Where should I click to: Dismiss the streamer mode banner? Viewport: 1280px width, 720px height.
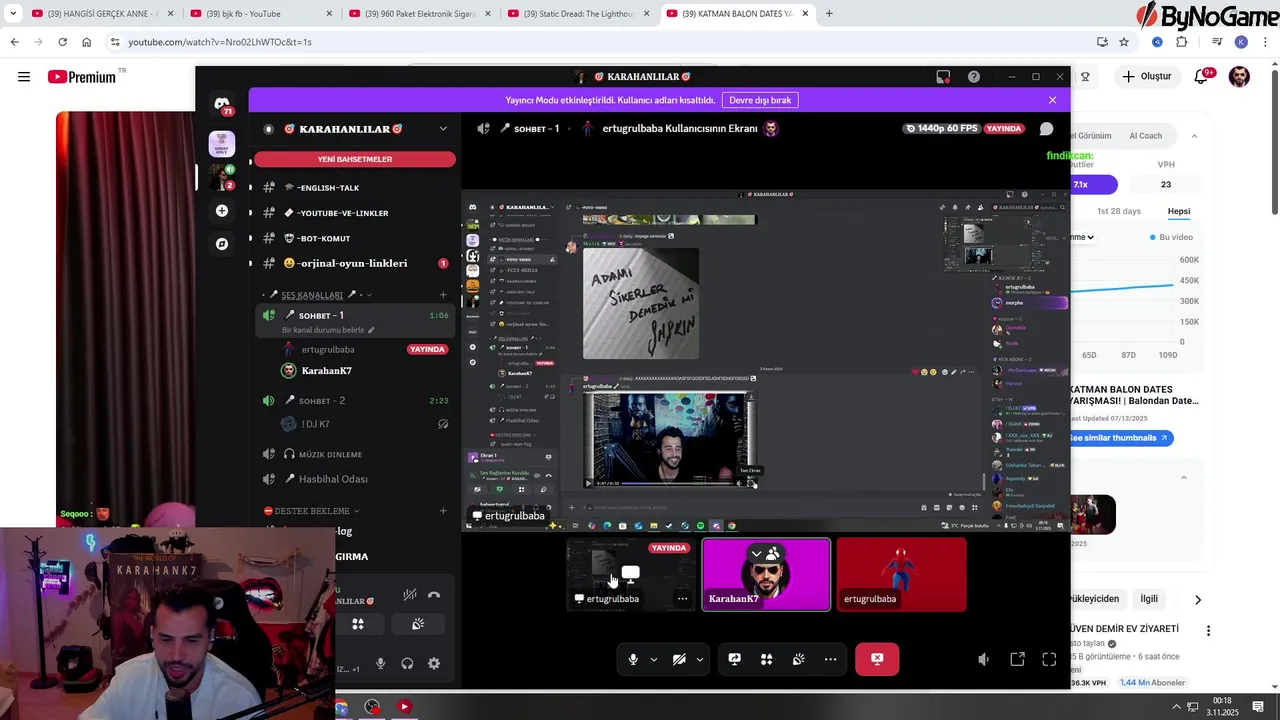click(x=1052, y=100)
